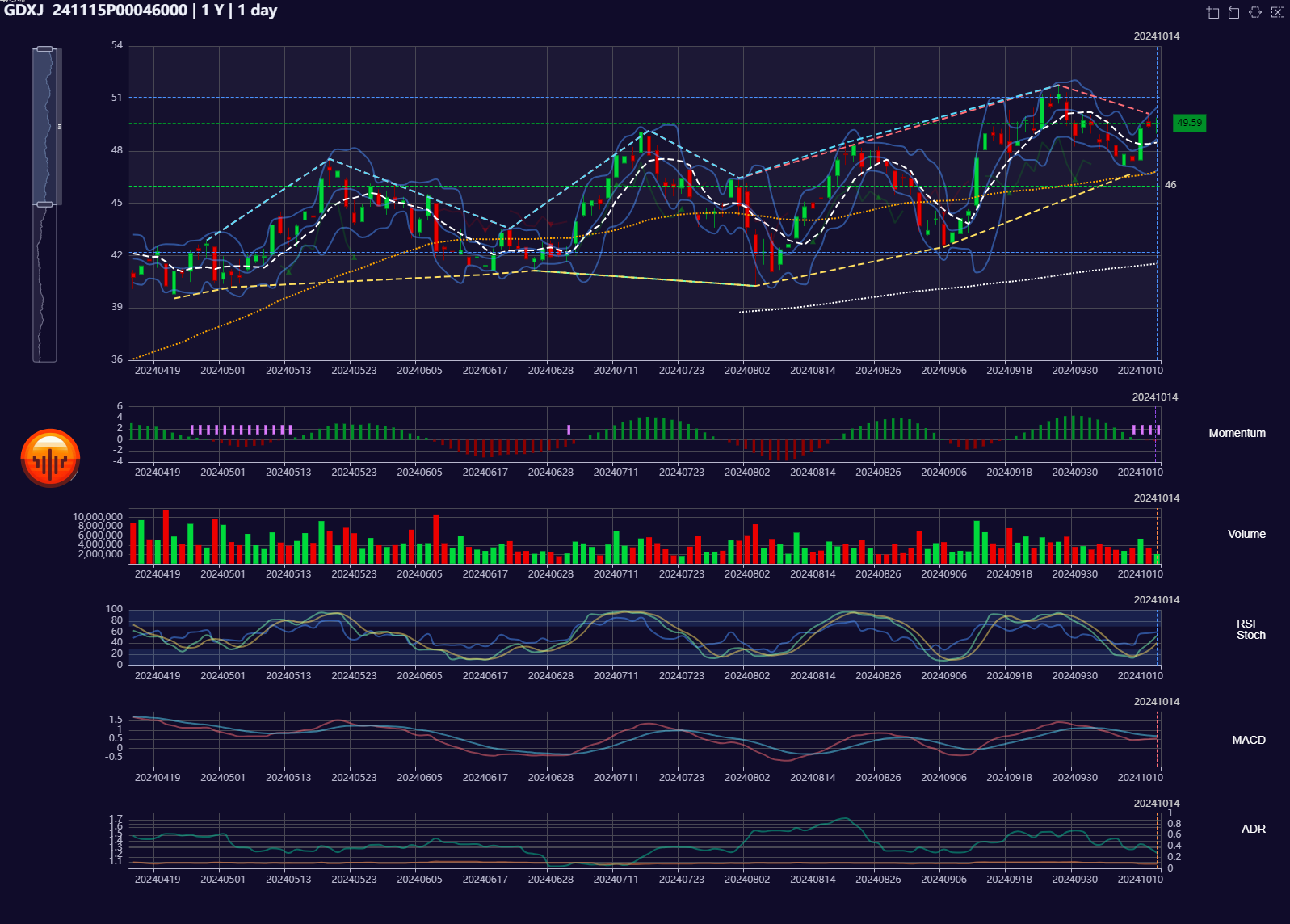Activate the area zoom tool icon
This screenshot has width=1290, height=924.
1212,12
